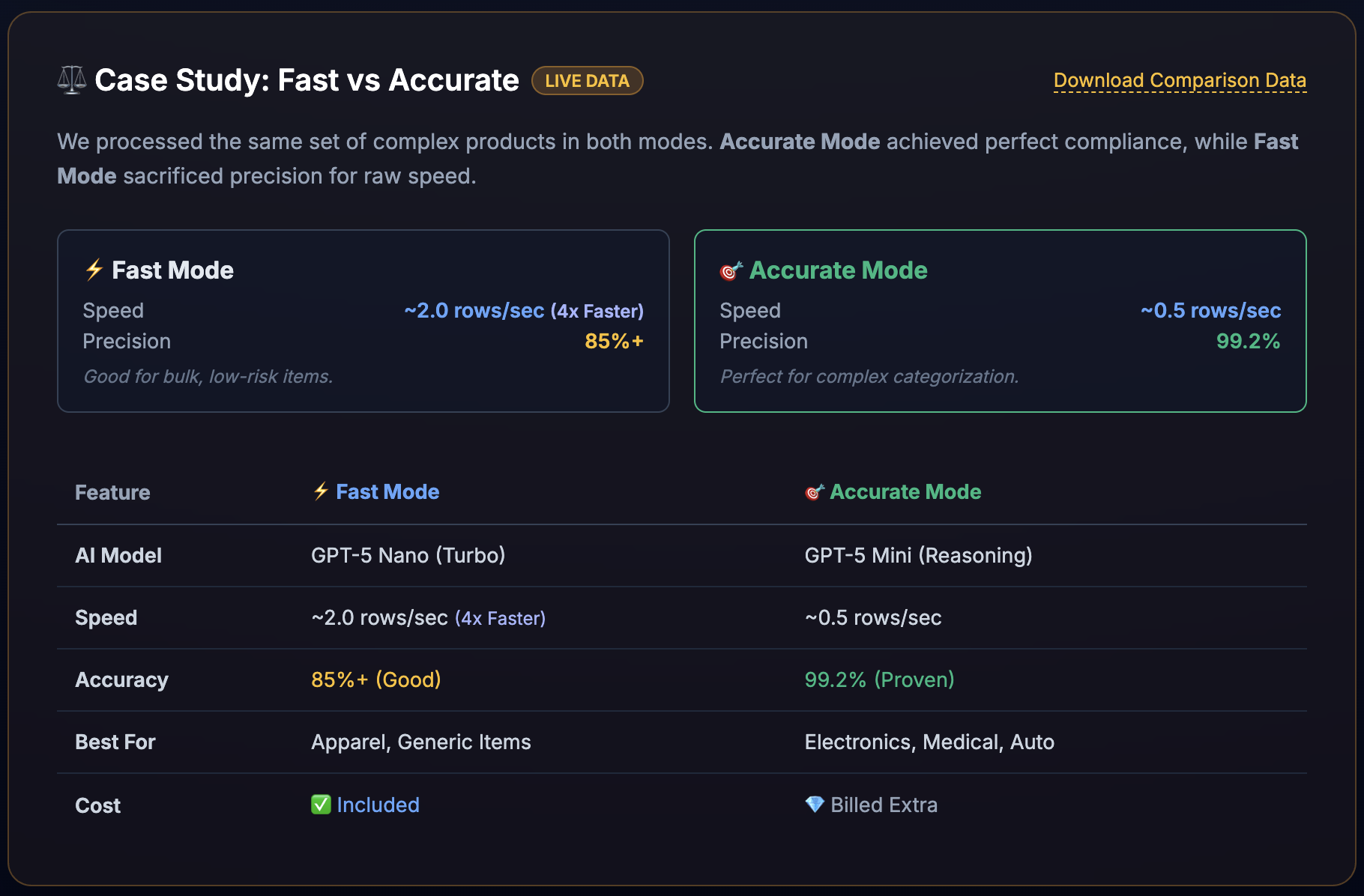Select the Accurate Mode card title

(x=838, y=270)
